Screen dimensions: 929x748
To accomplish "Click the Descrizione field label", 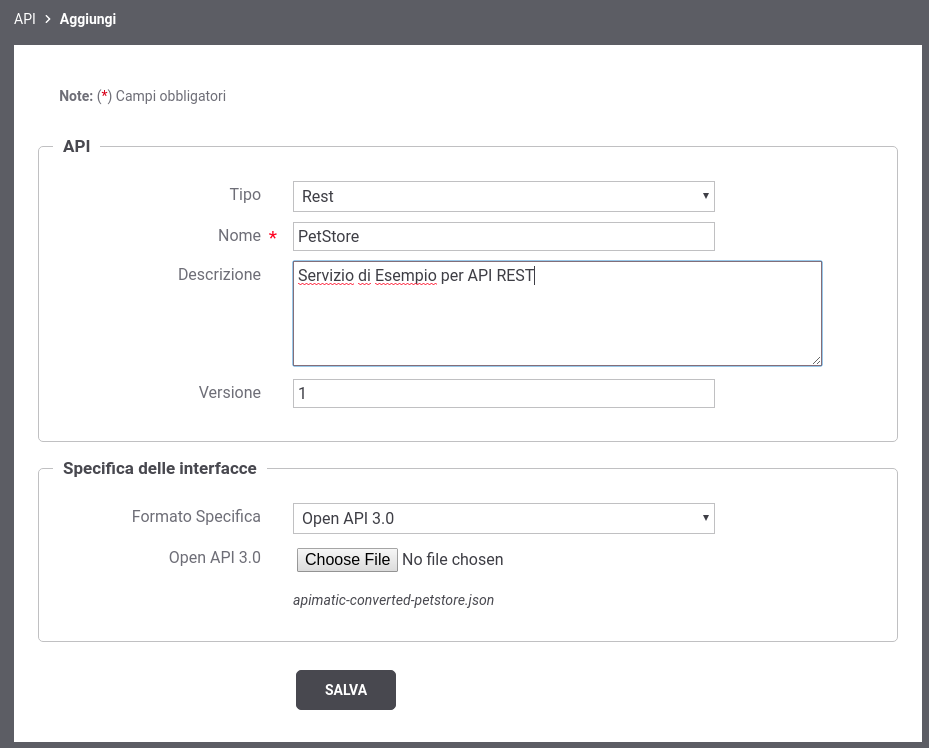I will click(x=219, y=275).
